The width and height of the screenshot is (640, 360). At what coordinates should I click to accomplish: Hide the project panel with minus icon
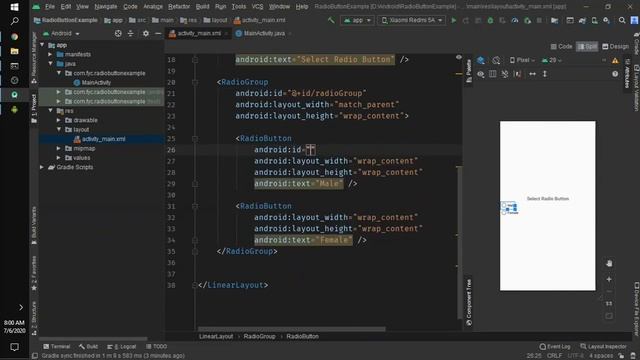tap(158, 33)
